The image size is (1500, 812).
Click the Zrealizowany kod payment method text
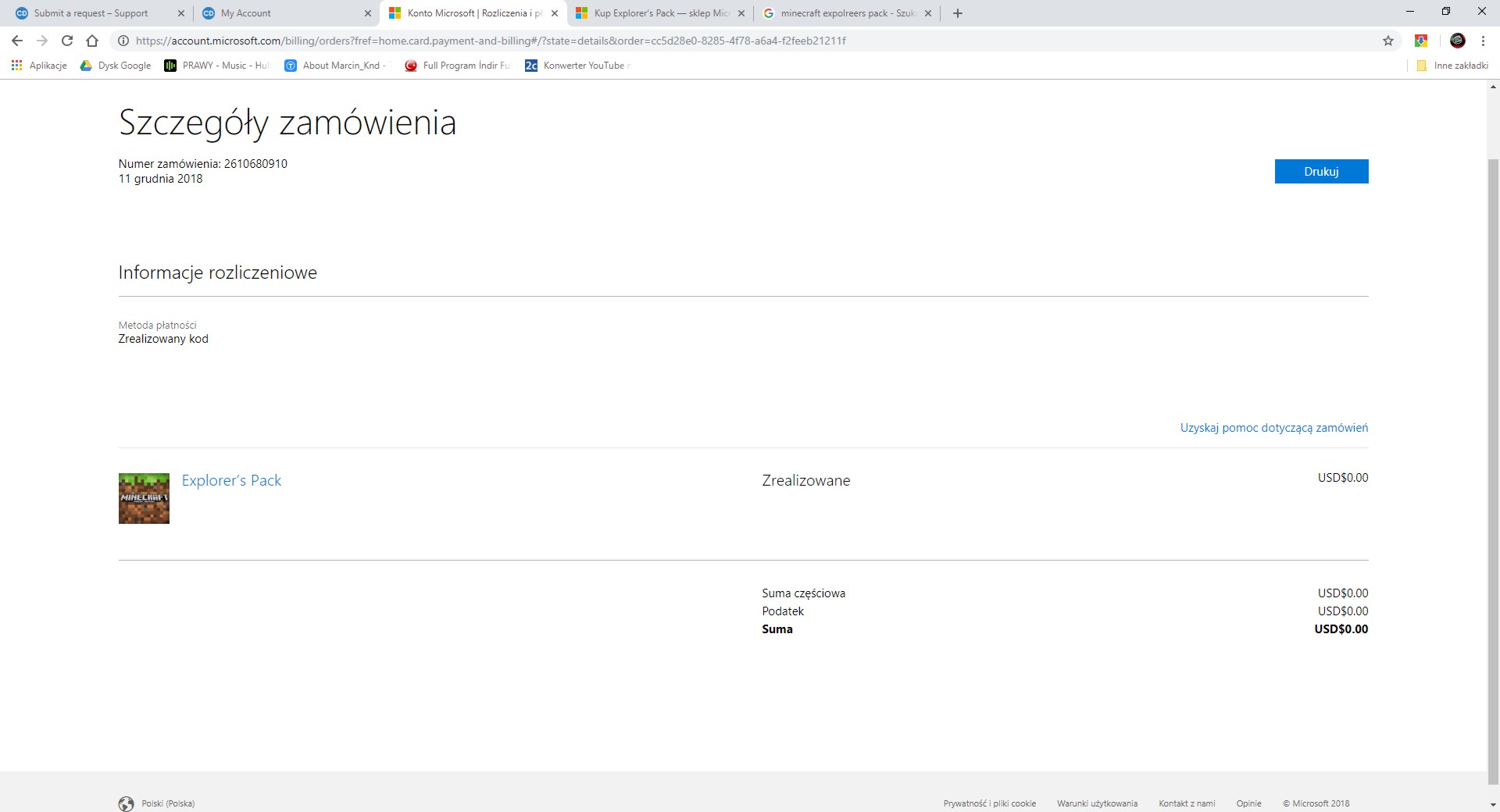(x=163, y=339)
